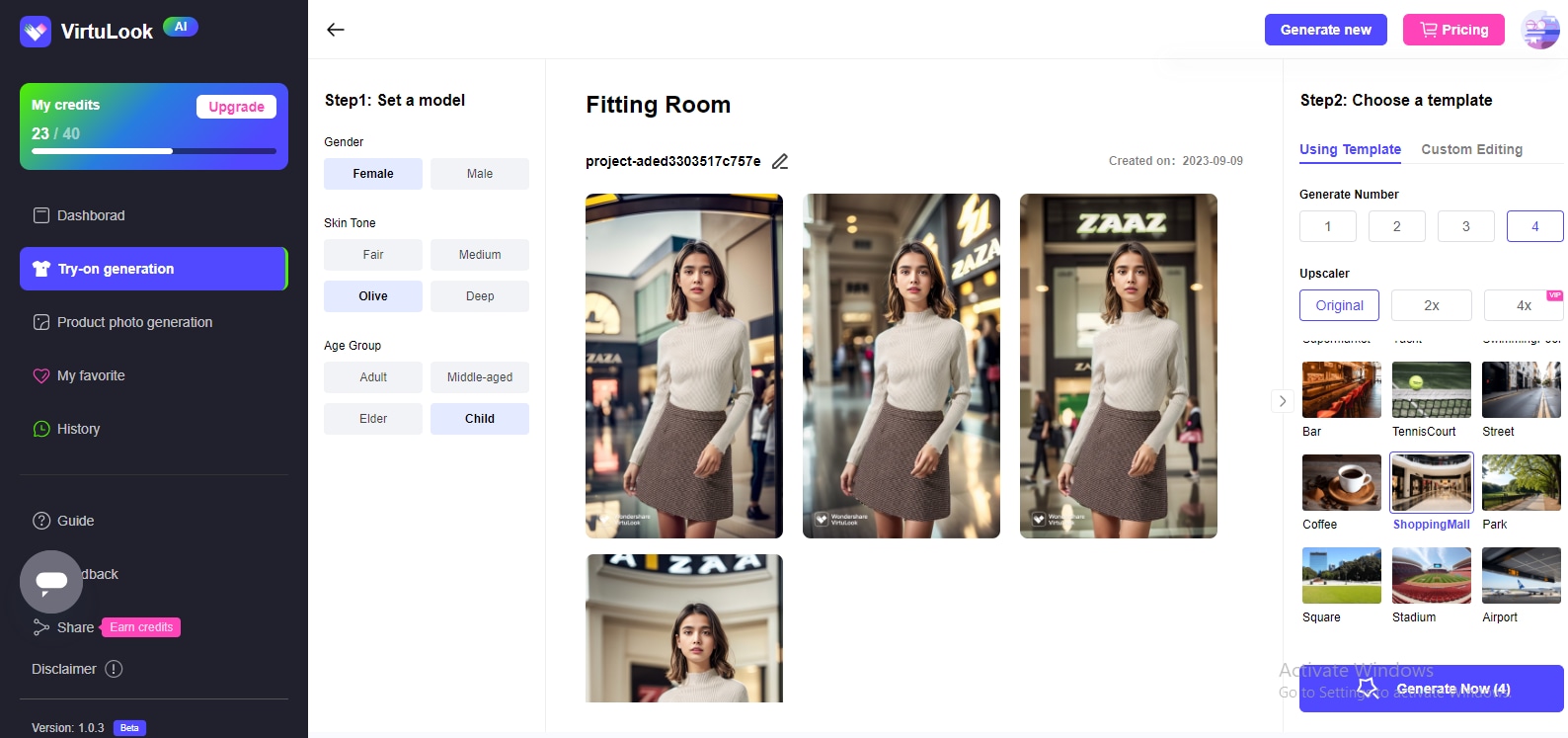
Task: Choose Medium skin tone
Action: pyautogui.click(x=480, y=255)
